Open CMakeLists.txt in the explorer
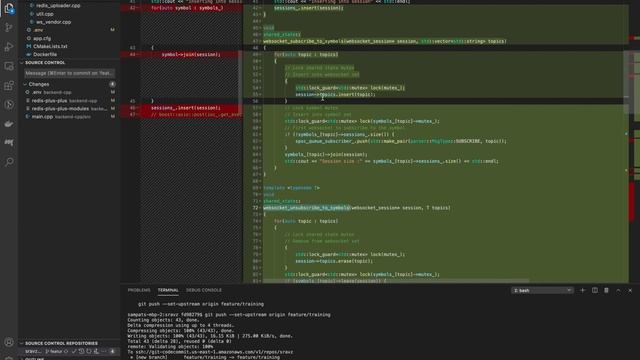This screenshot has width=640, height=360. coord(50,47)
